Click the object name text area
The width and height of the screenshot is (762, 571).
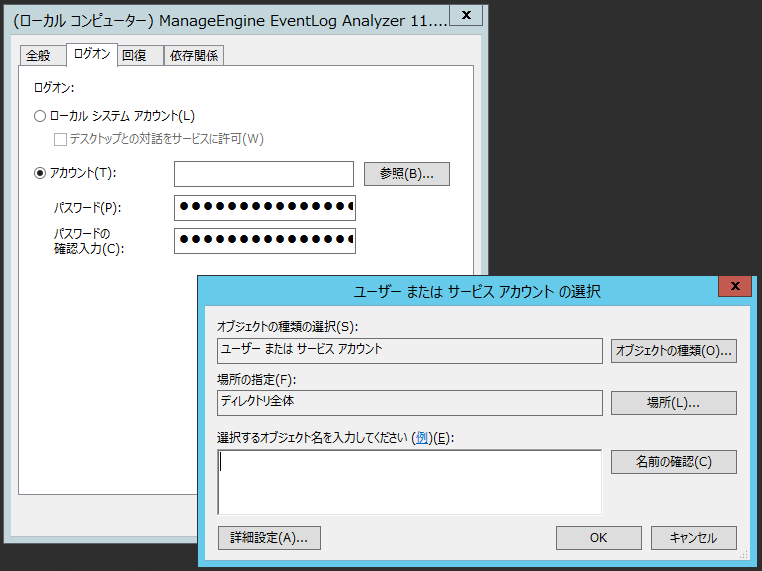[x=410, y=482]
